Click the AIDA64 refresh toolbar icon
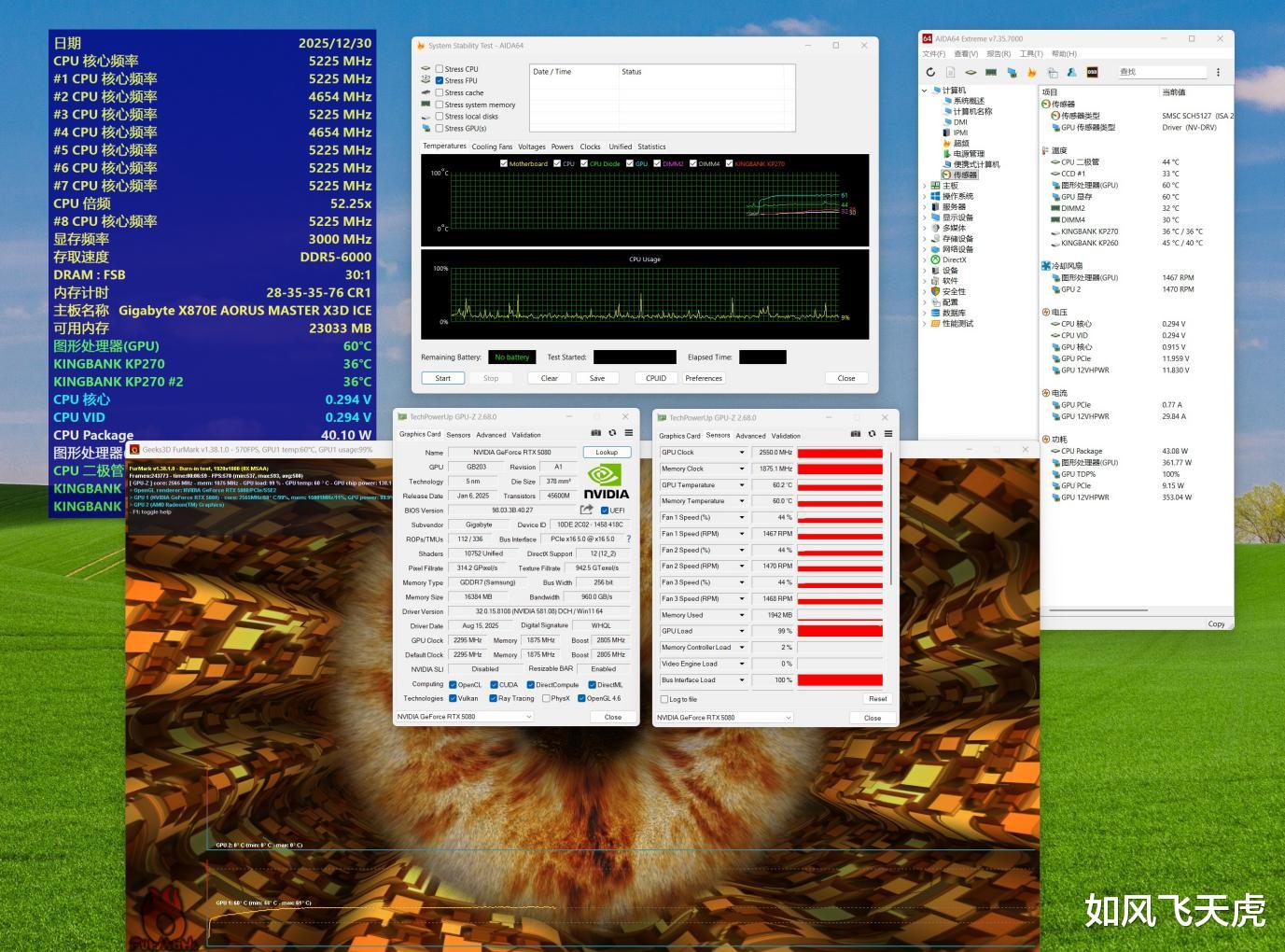 pyautogui.click(x=930, y=72)
